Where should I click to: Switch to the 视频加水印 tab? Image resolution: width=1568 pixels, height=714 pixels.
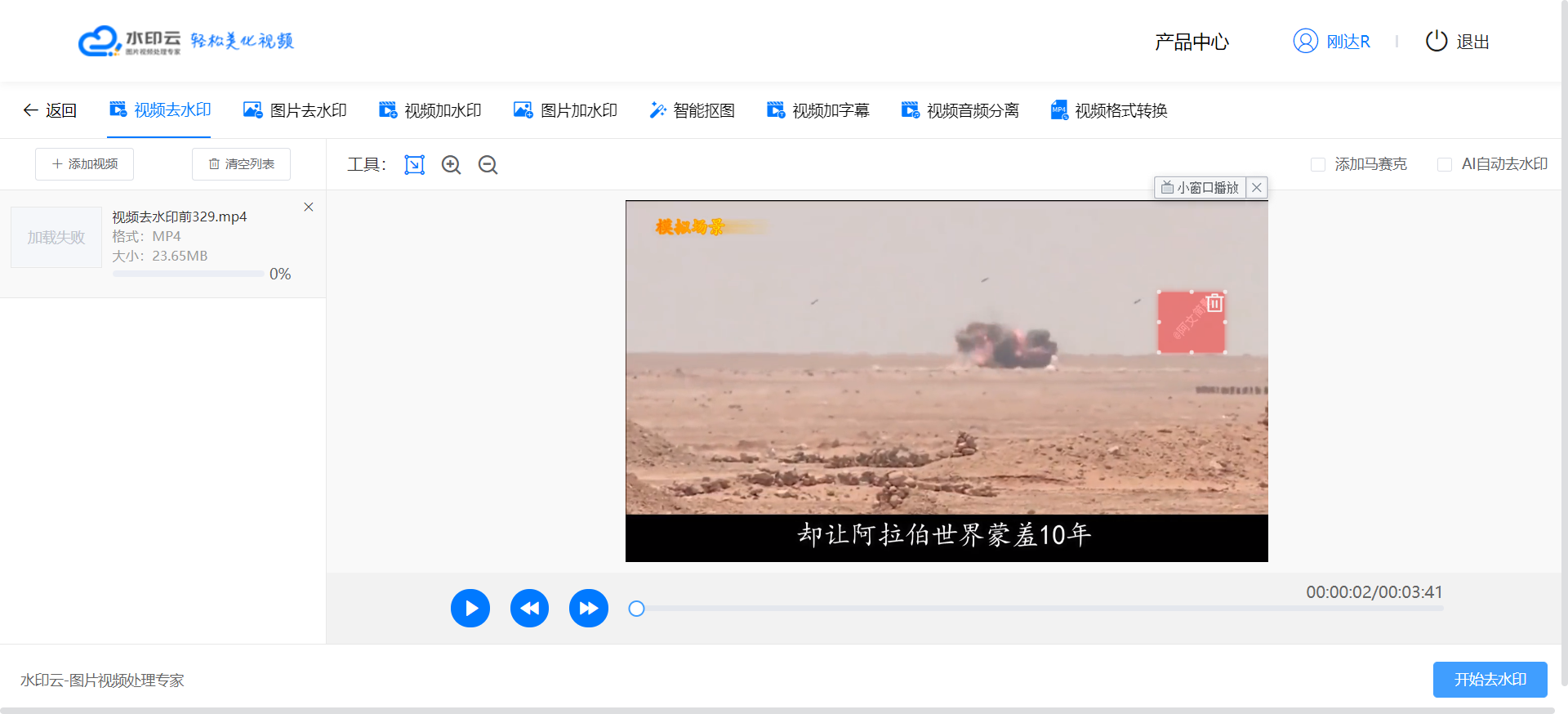coord(430,110)
